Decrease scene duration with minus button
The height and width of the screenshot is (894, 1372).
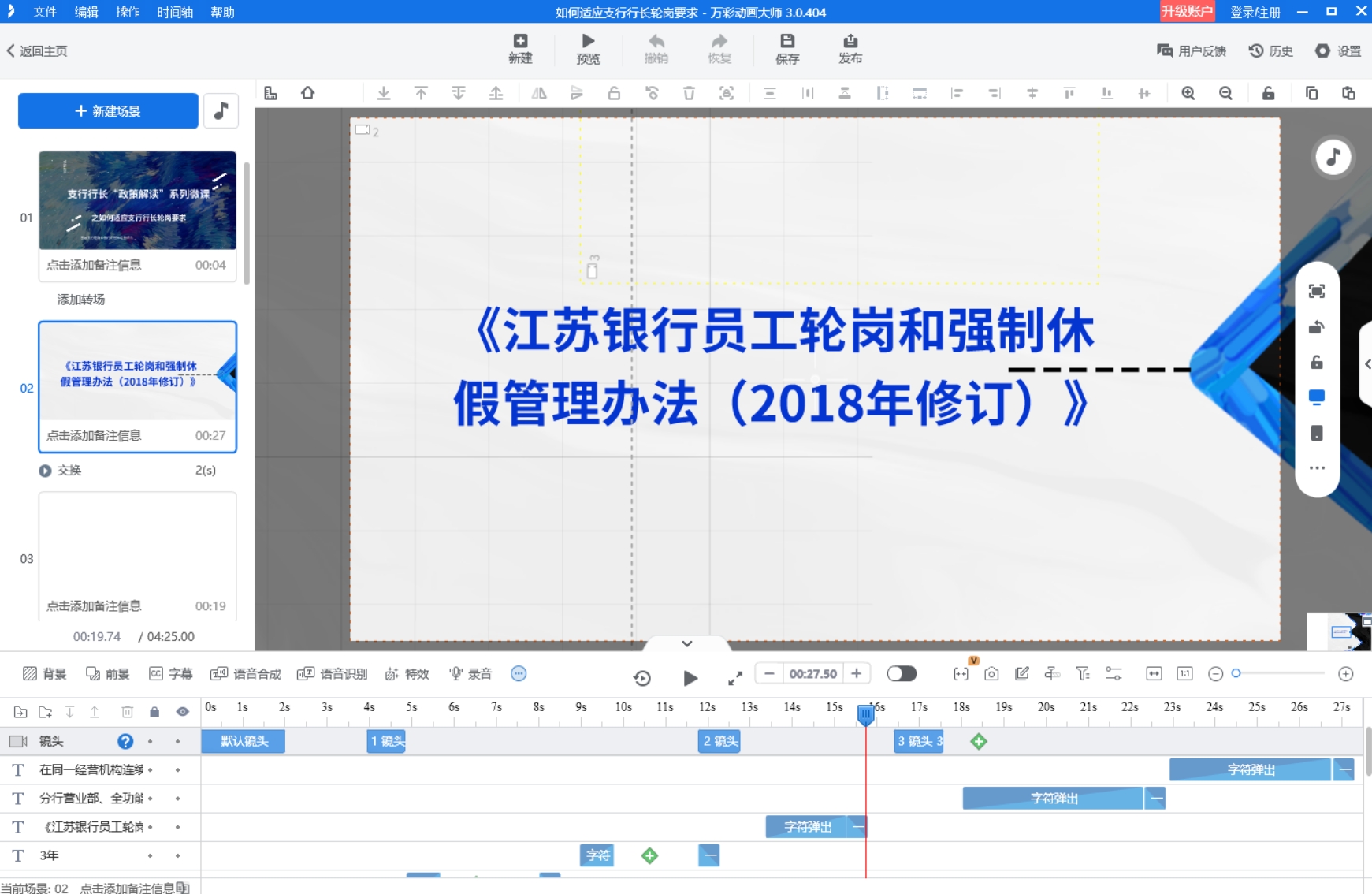coord(769,674)
